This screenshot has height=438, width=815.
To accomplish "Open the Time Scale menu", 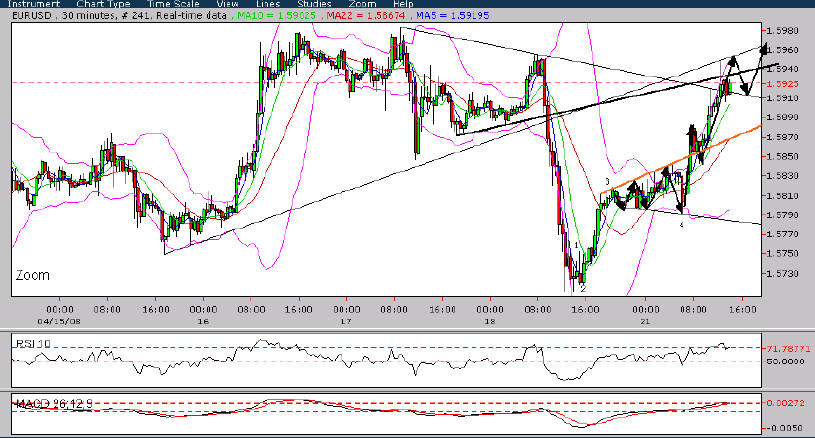I will pyautogui.click(x=173, y=4).
